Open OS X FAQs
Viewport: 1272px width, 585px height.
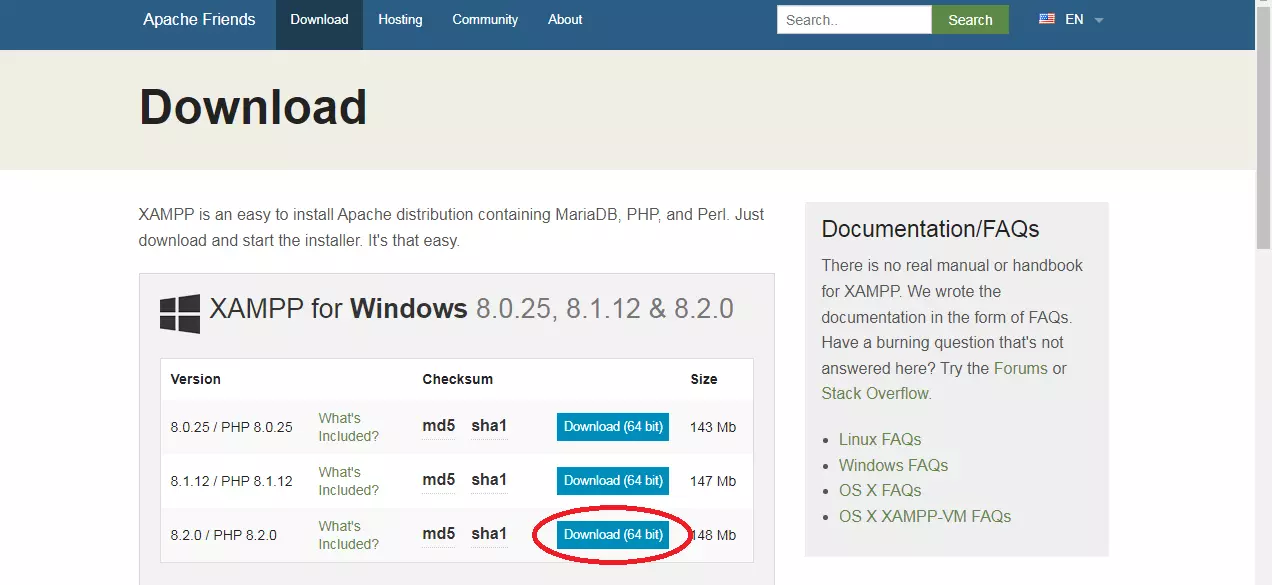880,491
